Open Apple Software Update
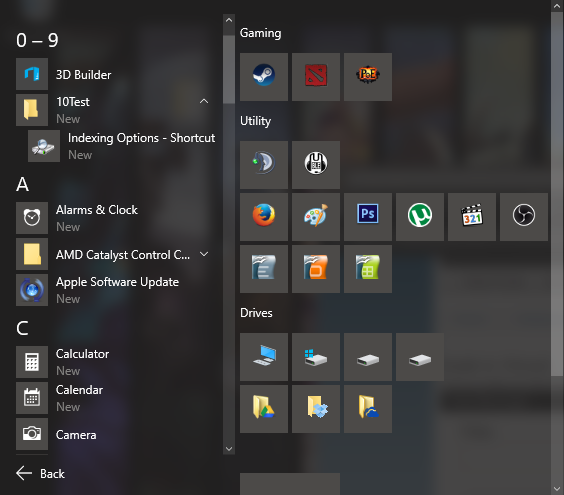Image resolution: width=564 pixels, height=495 pixels. tap(115, 290)
